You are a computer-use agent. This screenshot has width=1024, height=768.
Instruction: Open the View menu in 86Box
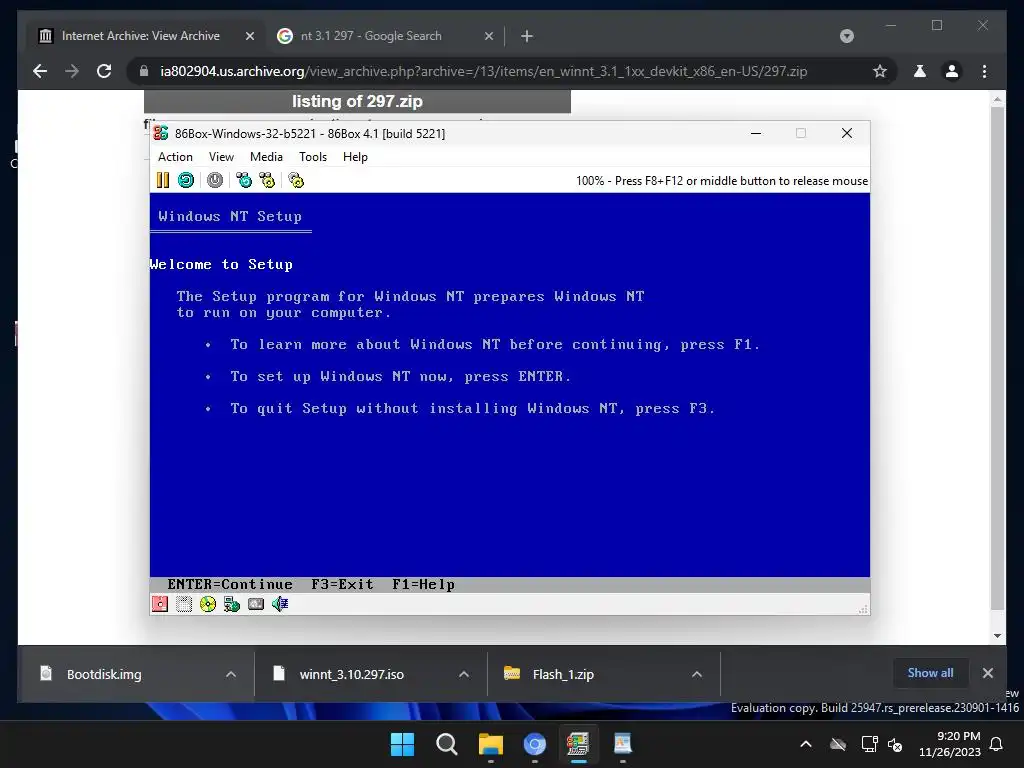(x=221, y=157)
